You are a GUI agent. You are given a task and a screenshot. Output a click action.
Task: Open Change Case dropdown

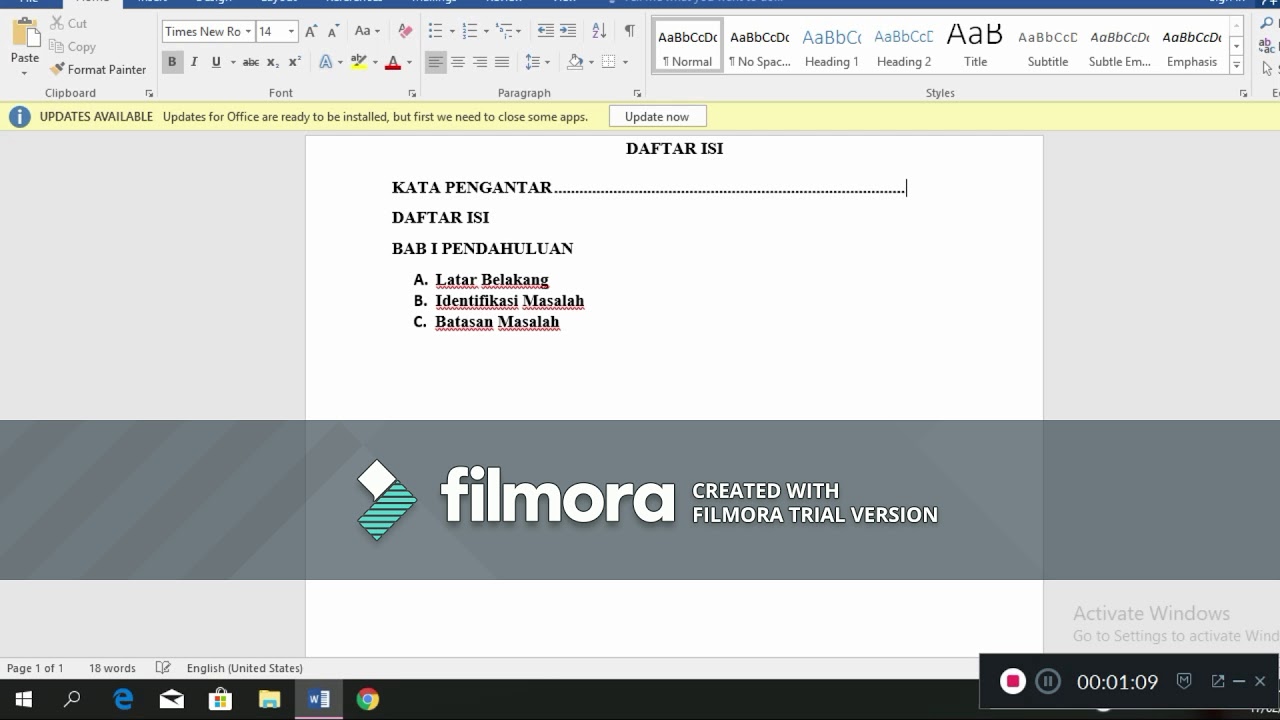pos(366,32)
